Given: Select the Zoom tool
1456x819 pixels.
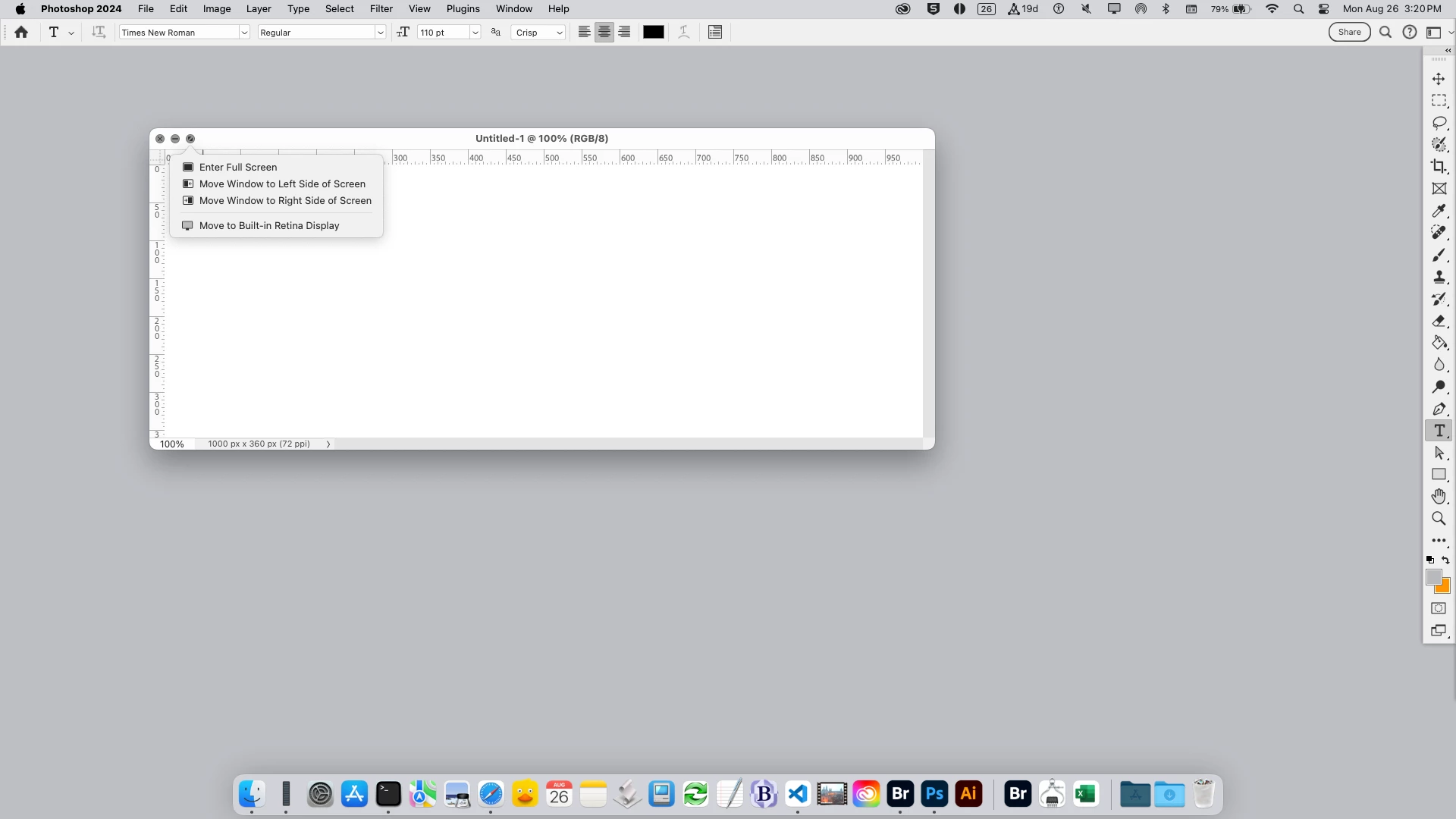Looking at the screenshot, I should 1439,519.
